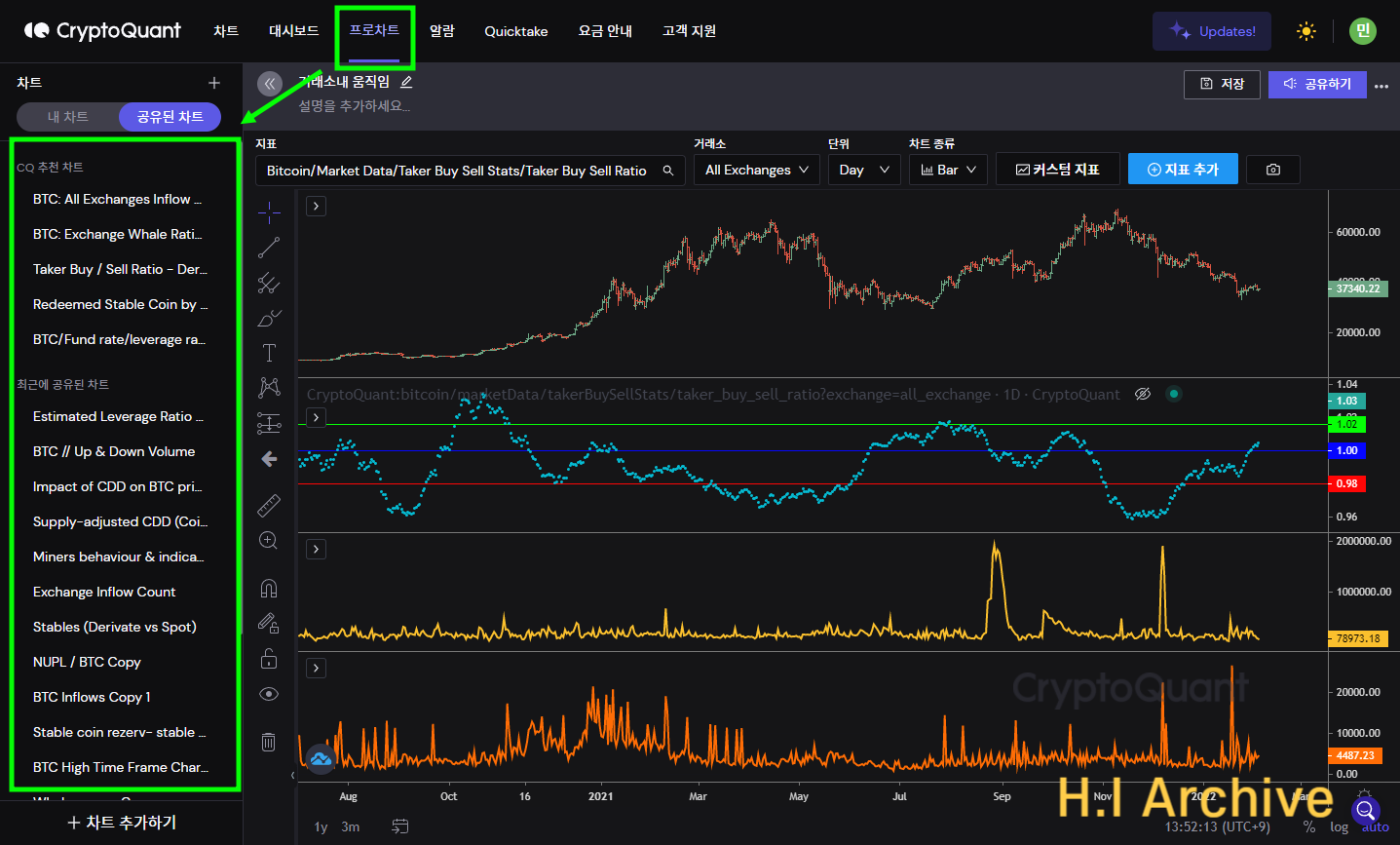Click the go-to-date calendar icon
The height and width of the screenshot is (845, 1400).
pyautogui.click(x=399, y=826)
